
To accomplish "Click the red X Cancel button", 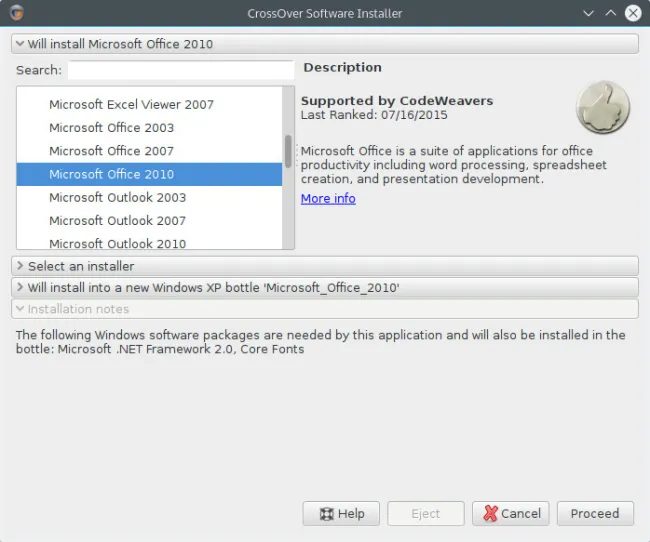I will pyautogui.click(x=511, y=513).
